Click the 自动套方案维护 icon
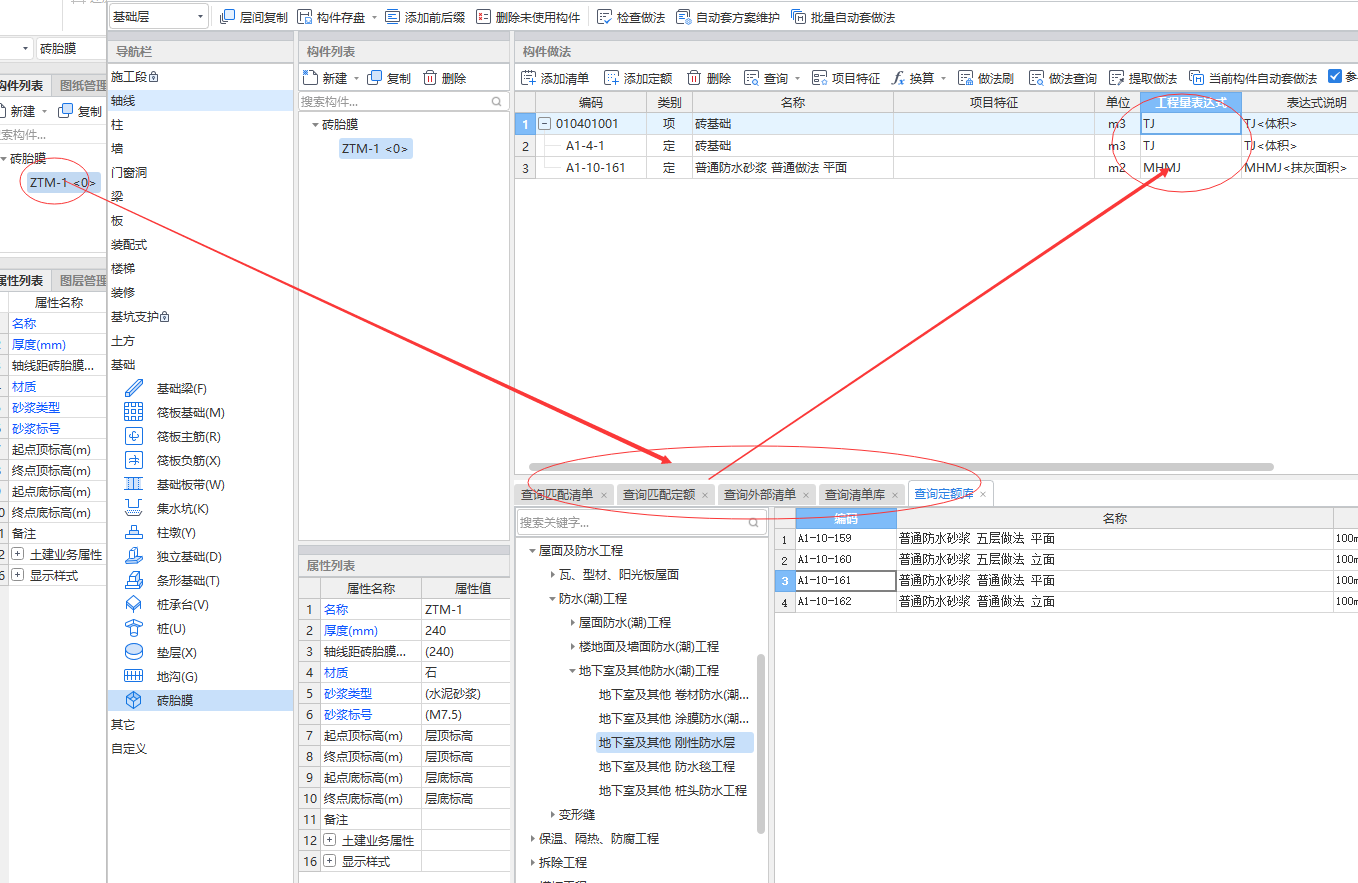The image size is (1358, 883). pos(683,17)
